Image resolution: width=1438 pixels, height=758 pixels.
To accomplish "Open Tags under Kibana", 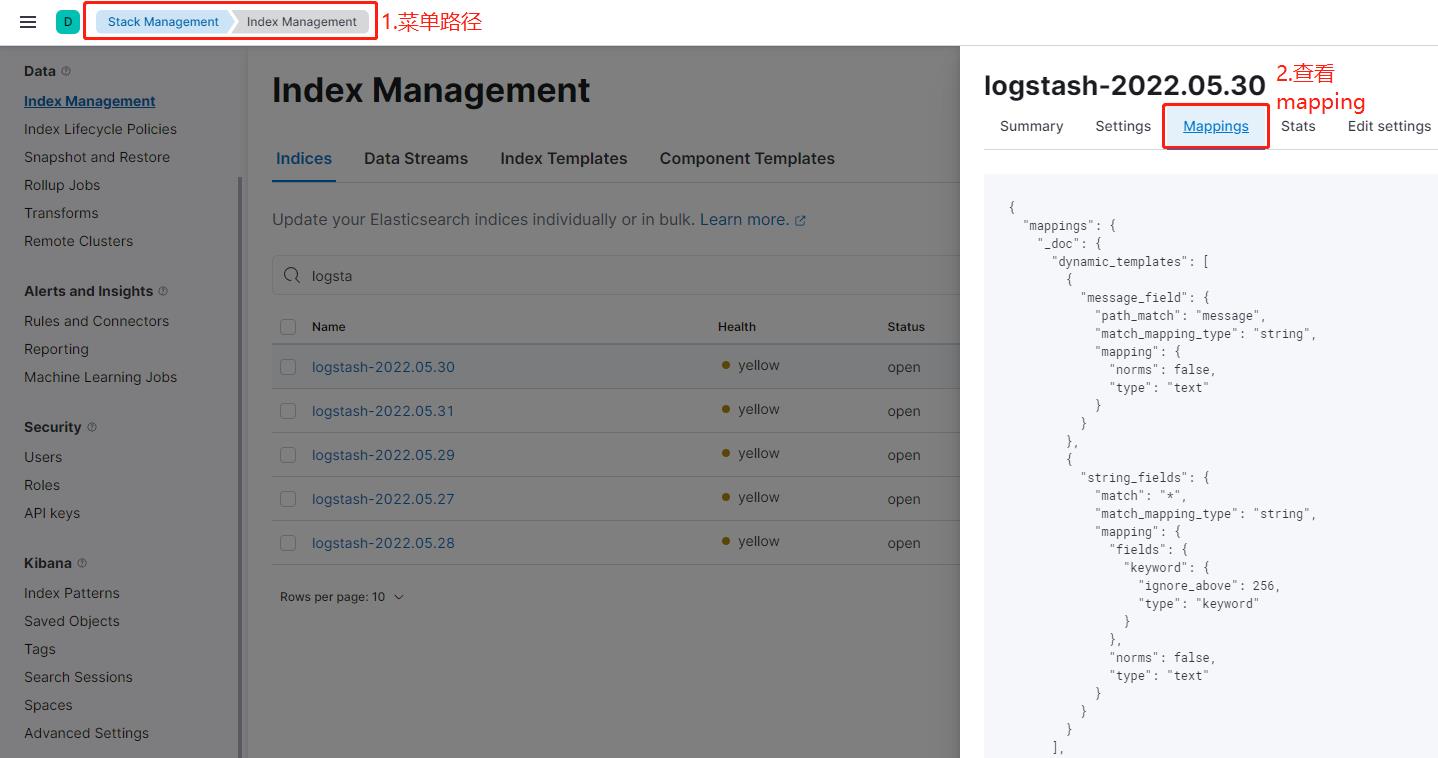I will pyautogui.click(x=40, y=649).
